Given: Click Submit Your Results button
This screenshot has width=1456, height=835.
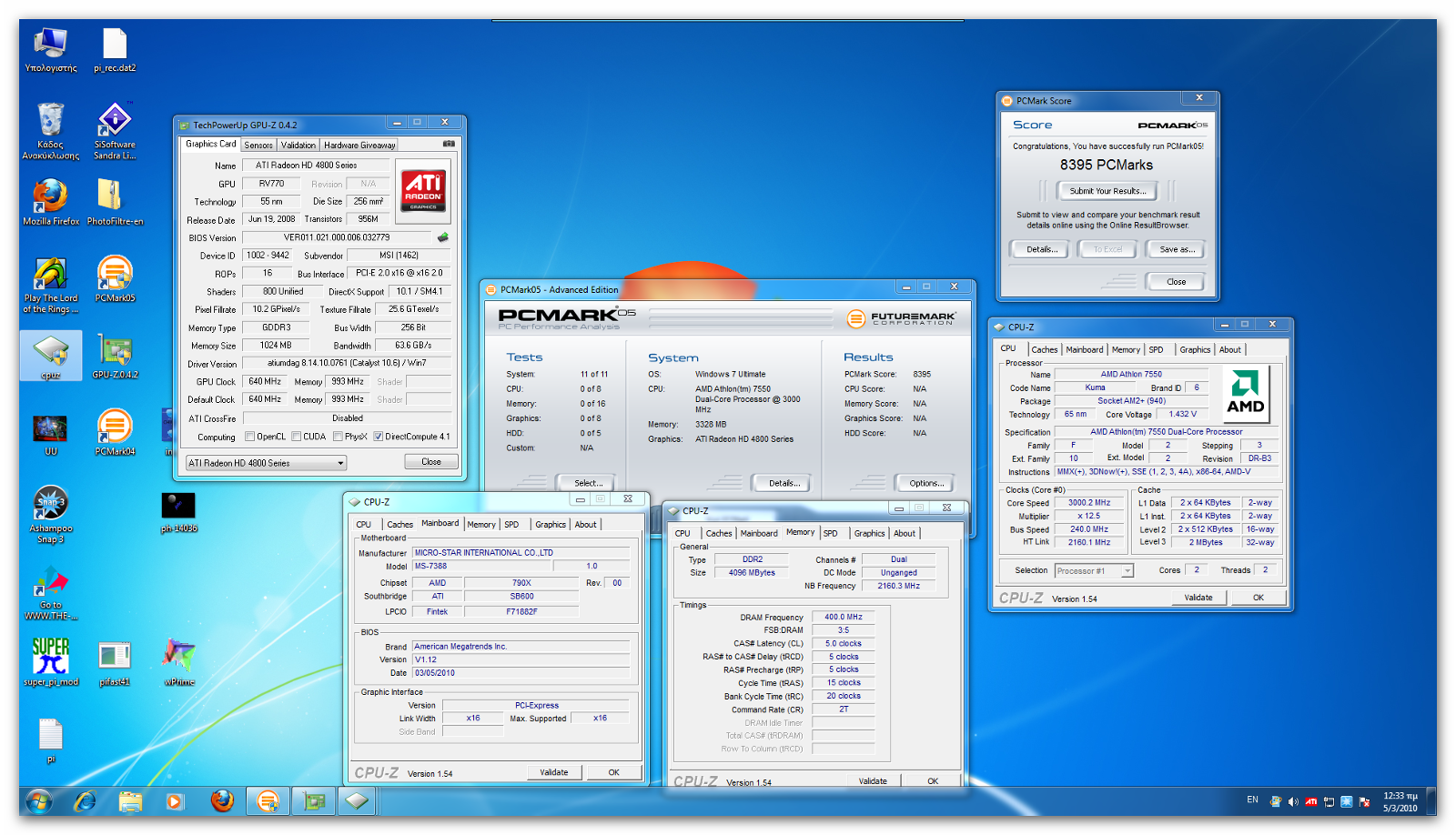Looking at the screenshot, I should click(1107, 191).
